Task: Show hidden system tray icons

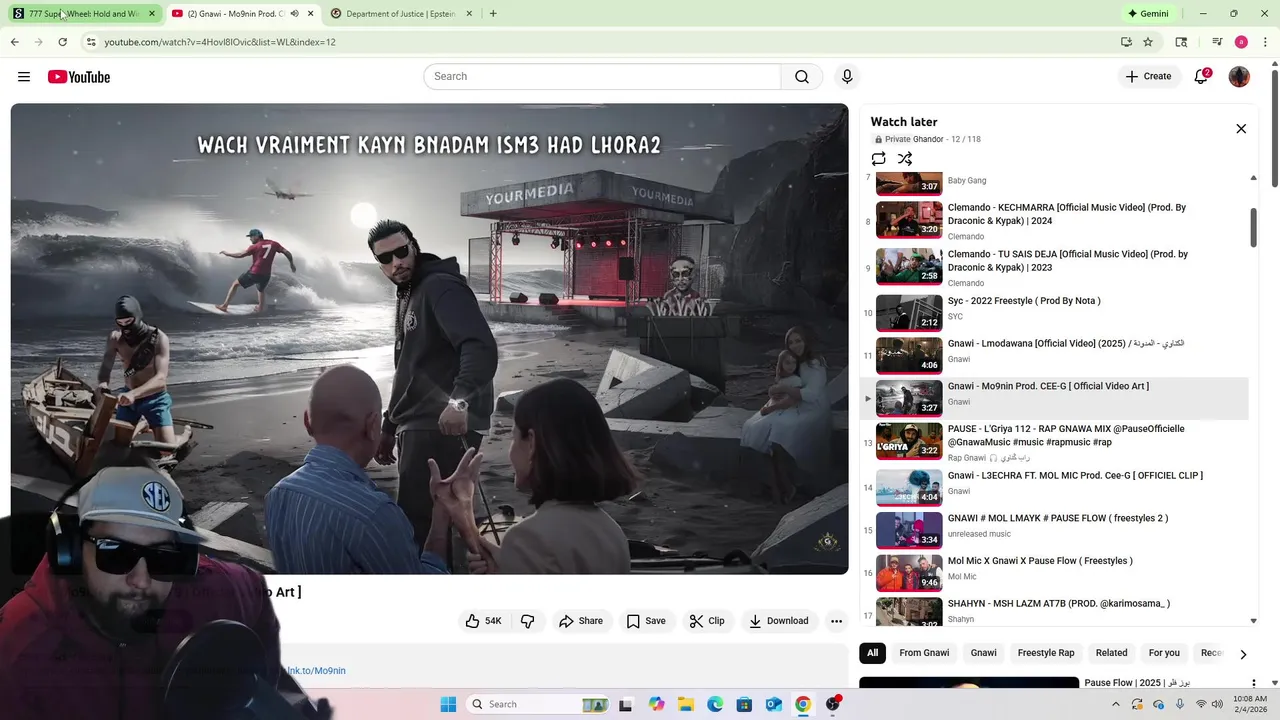Action: pyautogui.click(x=1116, y=704)
